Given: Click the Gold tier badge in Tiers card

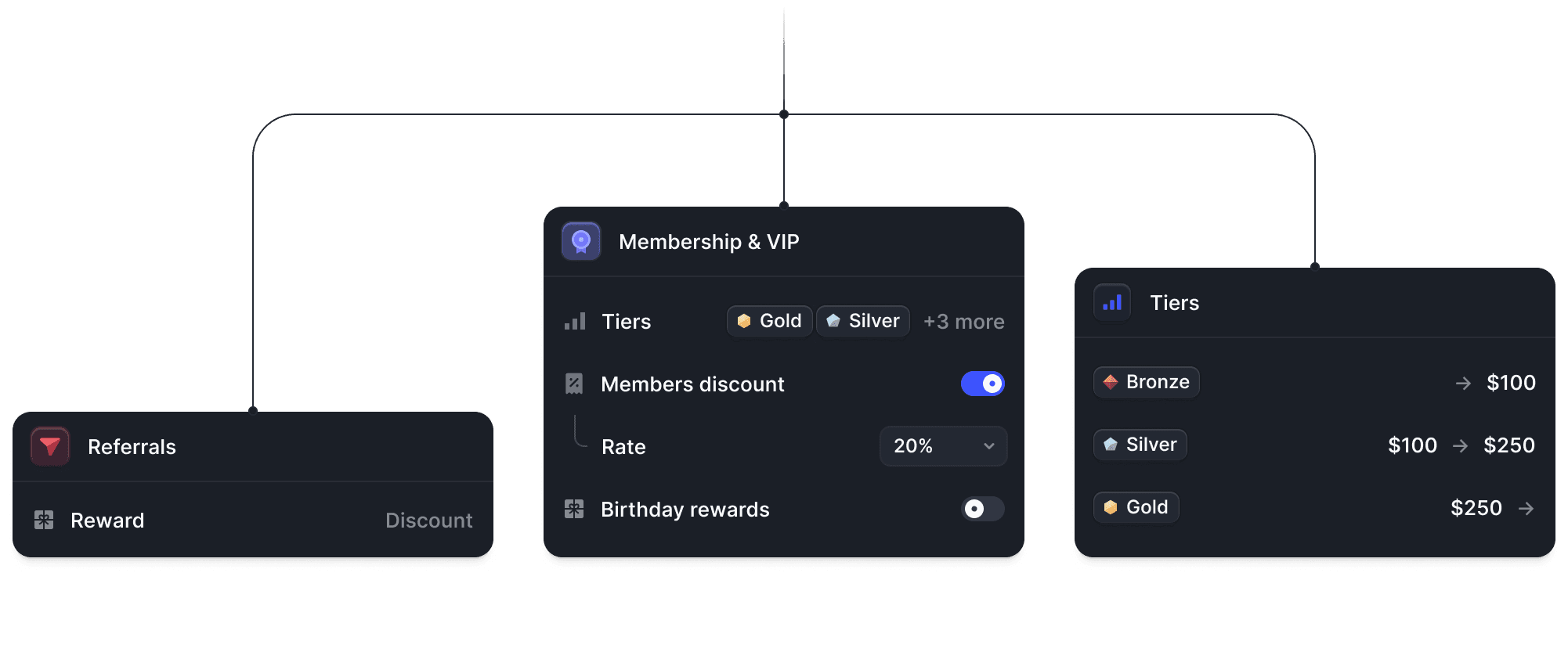Looking at the screenshot, I should coord(1136,507).
